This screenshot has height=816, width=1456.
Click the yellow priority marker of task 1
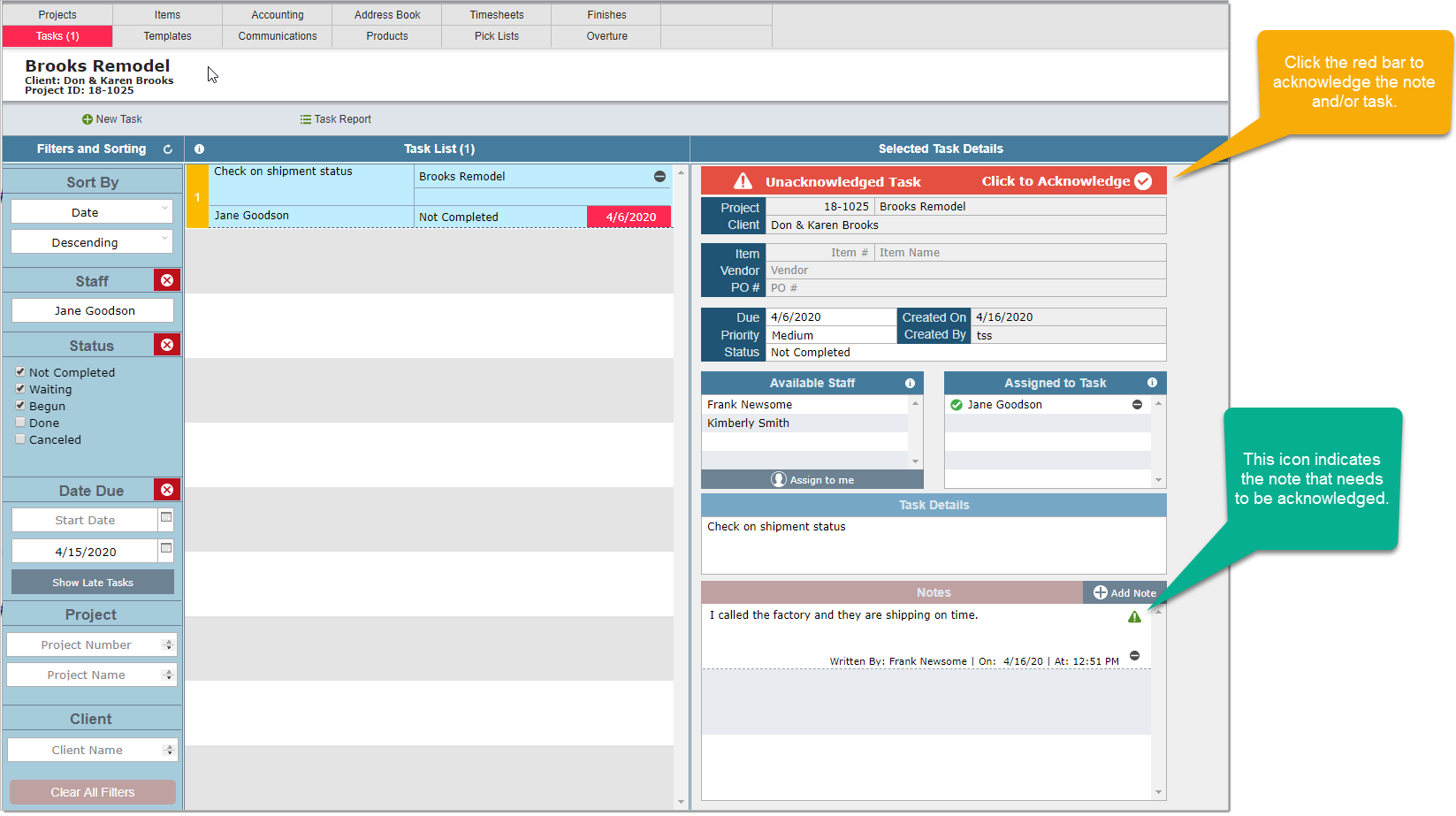[197, 196]
